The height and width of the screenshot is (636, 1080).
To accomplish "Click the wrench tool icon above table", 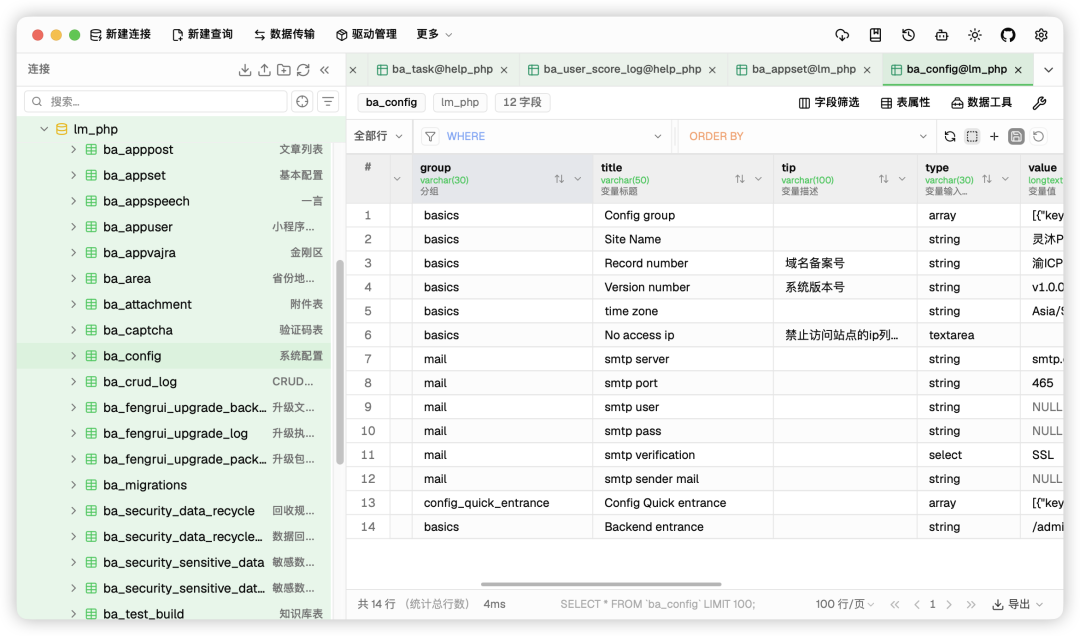I will (x=1039, y=103).
